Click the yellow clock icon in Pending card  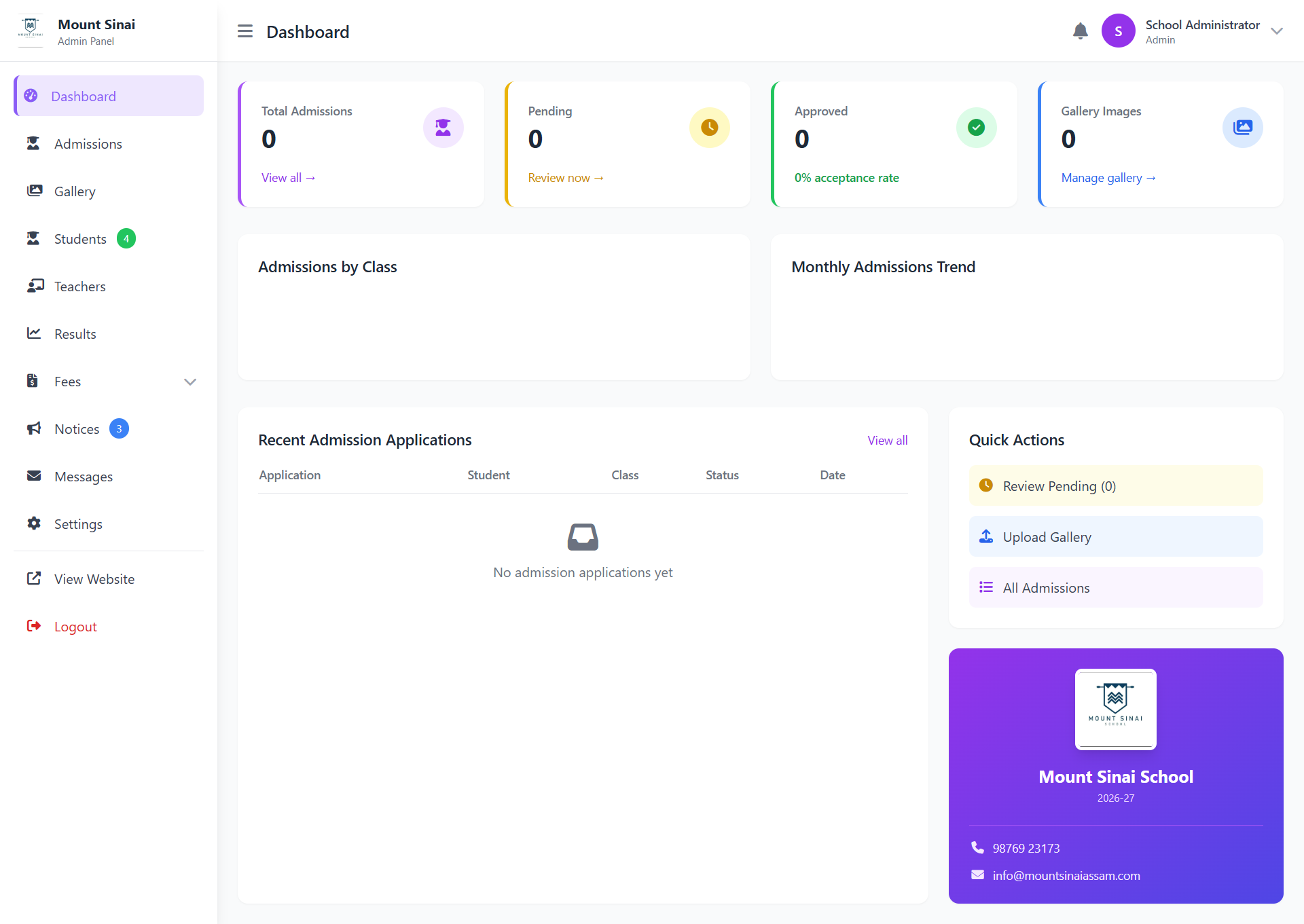709,128
